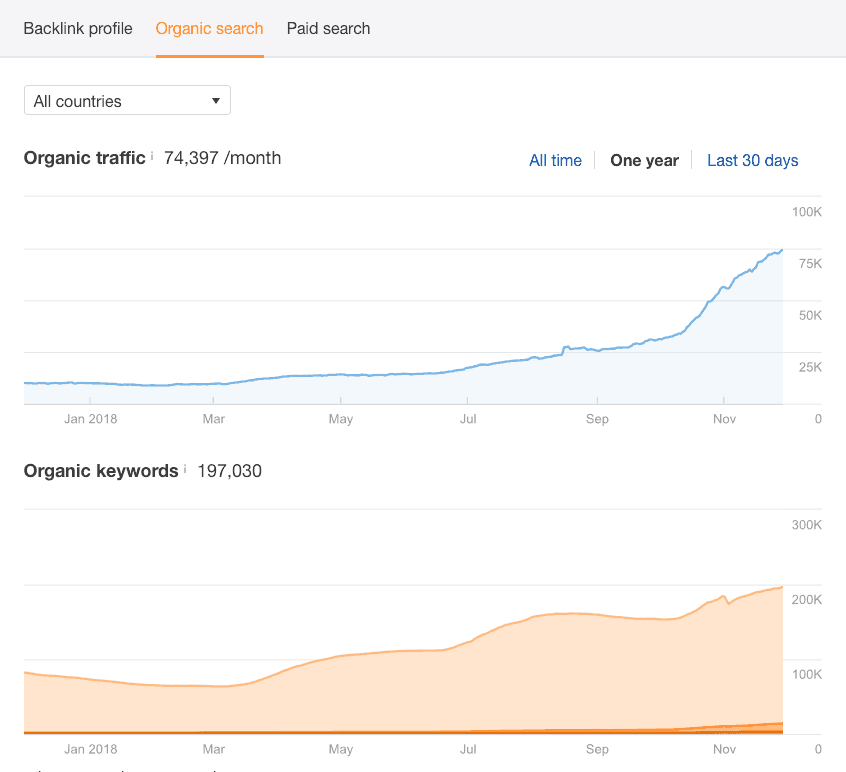Switch to the Backlink profile tab
Image resolution: width=846 pixels, height=772 pixels.
pos(78,28)
